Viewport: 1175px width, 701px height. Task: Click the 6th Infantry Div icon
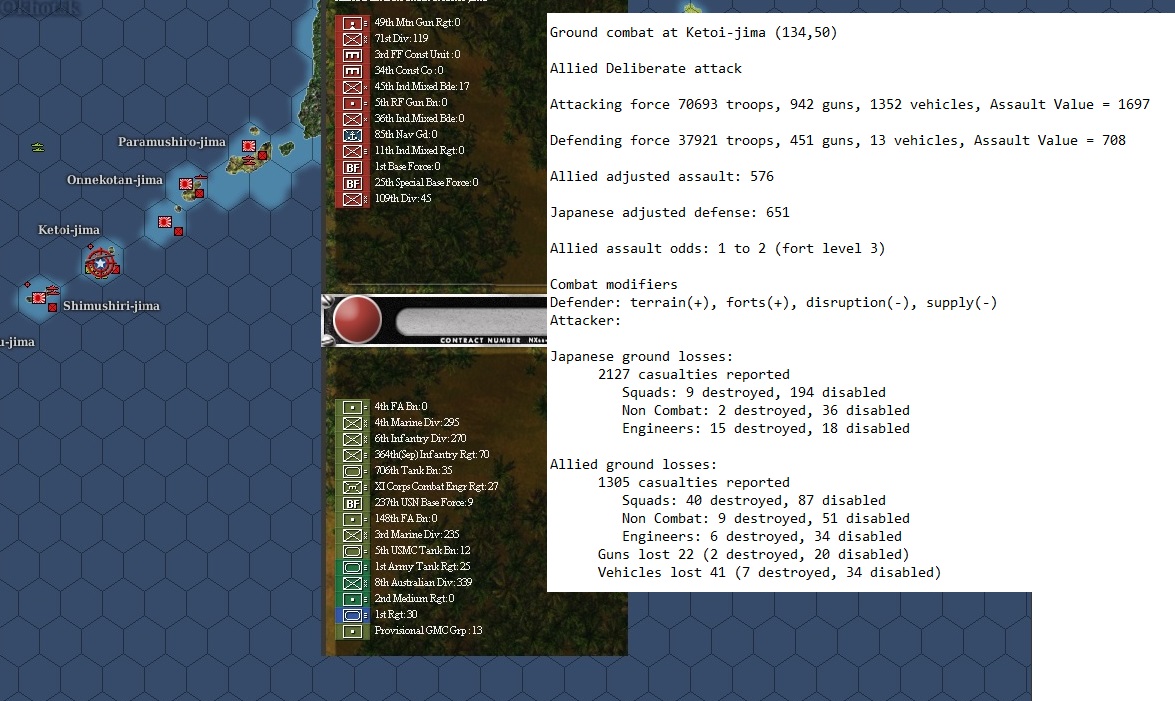point(352,439)
